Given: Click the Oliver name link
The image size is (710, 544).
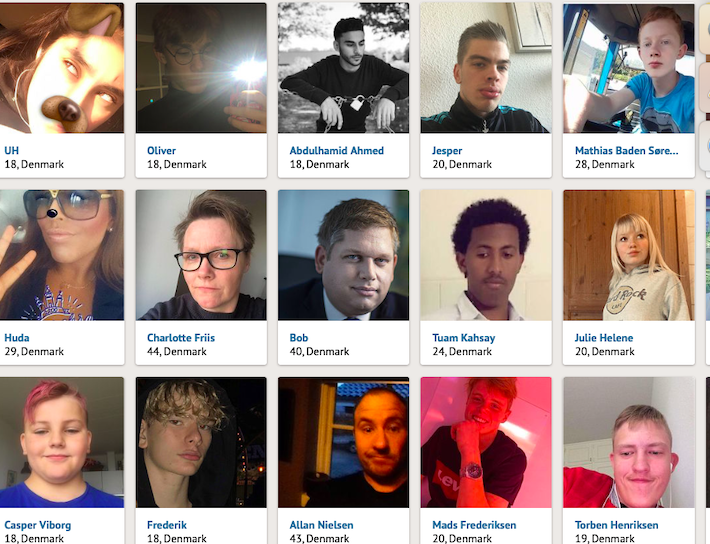Looking at the screenshot, I should coord(161,150).
